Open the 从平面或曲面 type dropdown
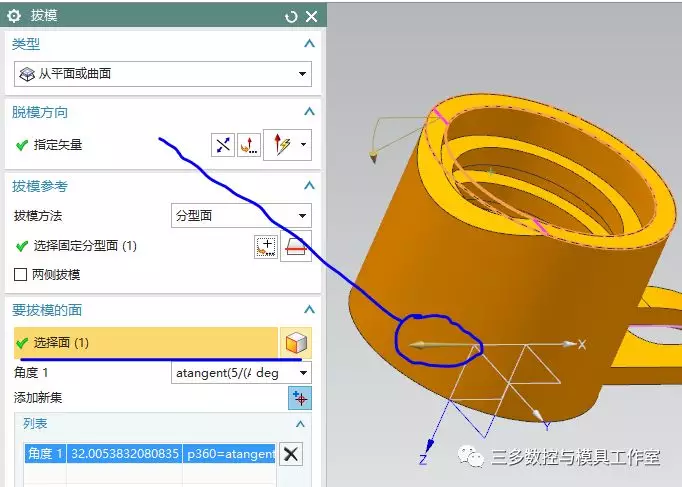The width and height of the screenshot is (682, 487). point(163,74)
